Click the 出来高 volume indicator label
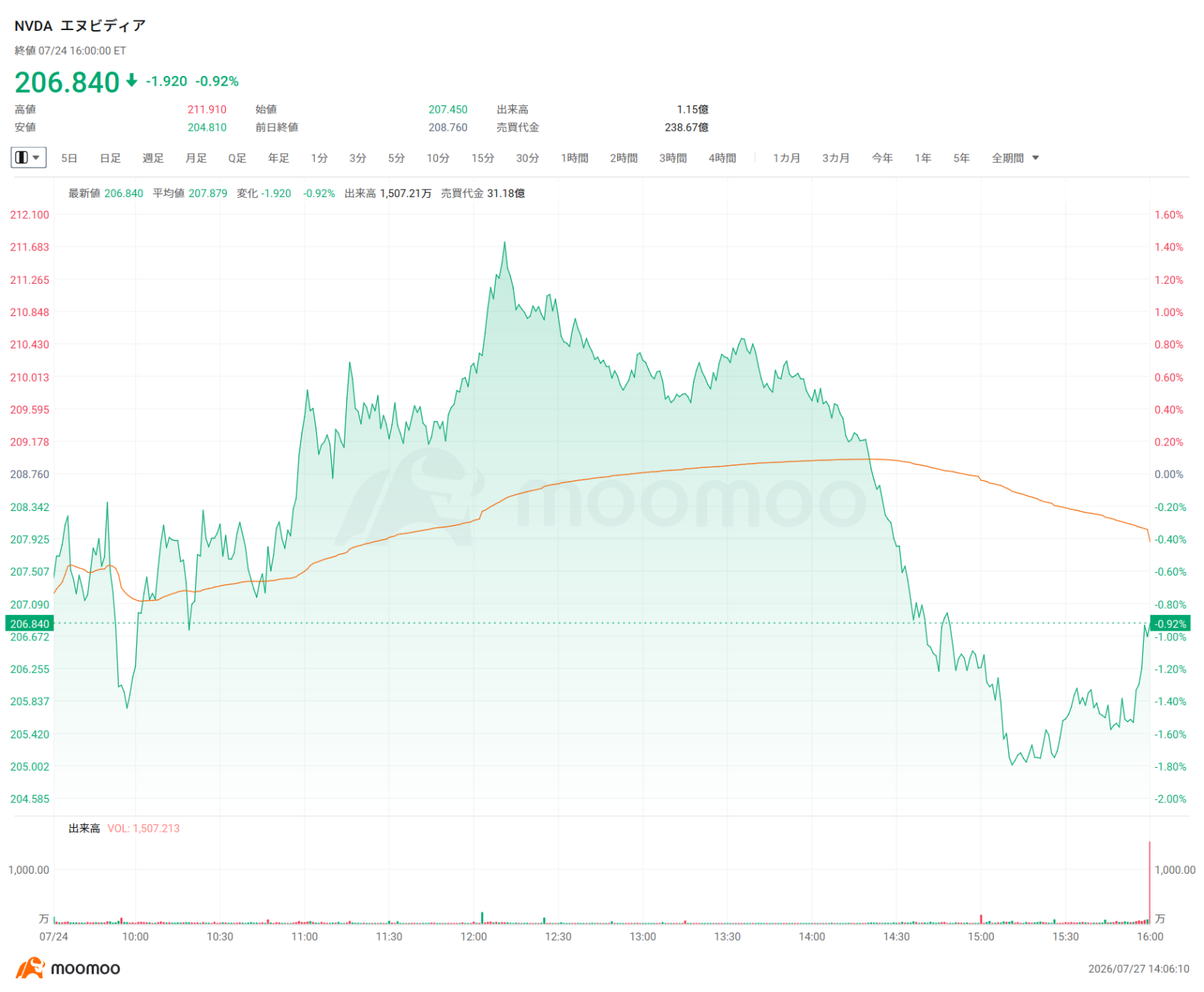1204x992 pixels. (84, 828)
